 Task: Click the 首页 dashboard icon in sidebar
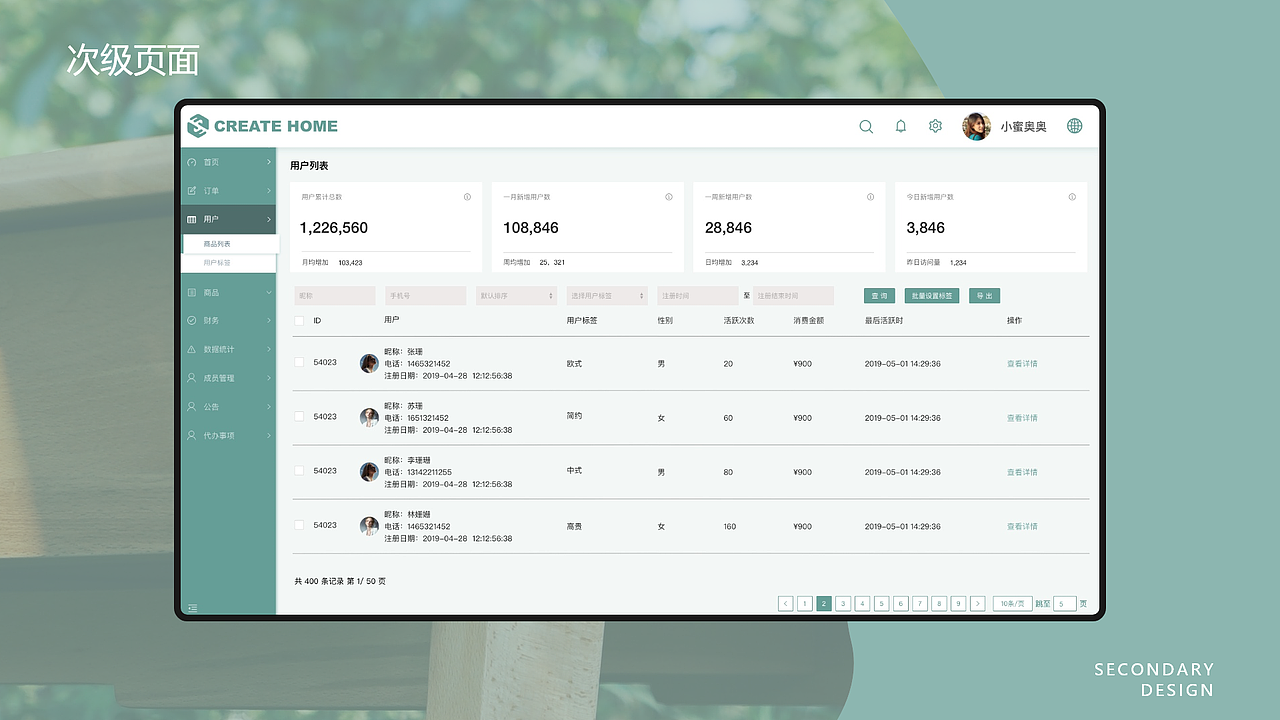pyautogui.click(x=192, y=162)
